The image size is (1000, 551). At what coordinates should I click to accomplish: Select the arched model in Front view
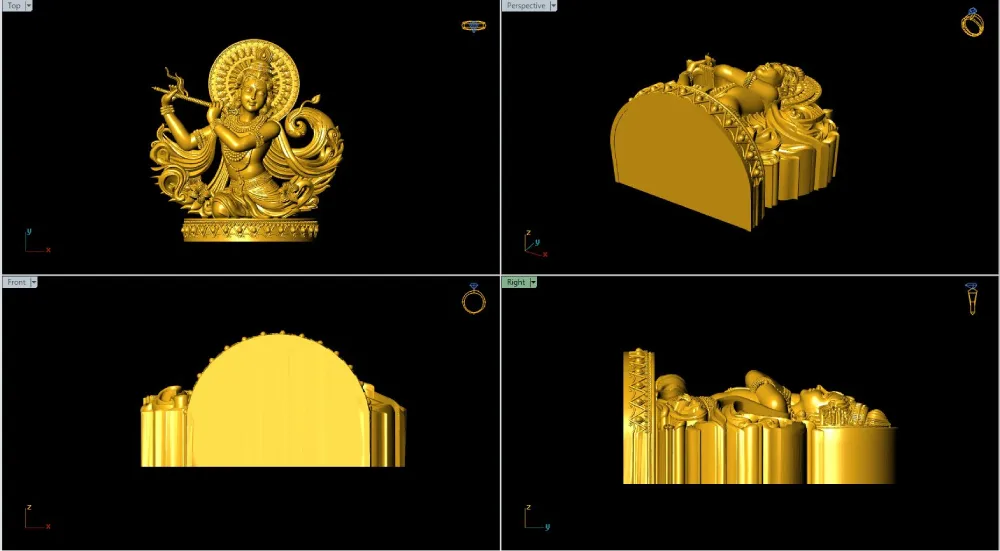273,400
